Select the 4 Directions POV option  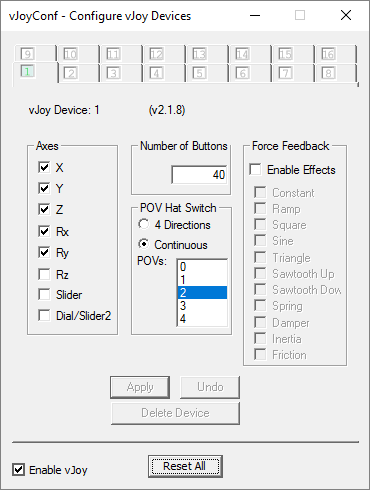144,224
